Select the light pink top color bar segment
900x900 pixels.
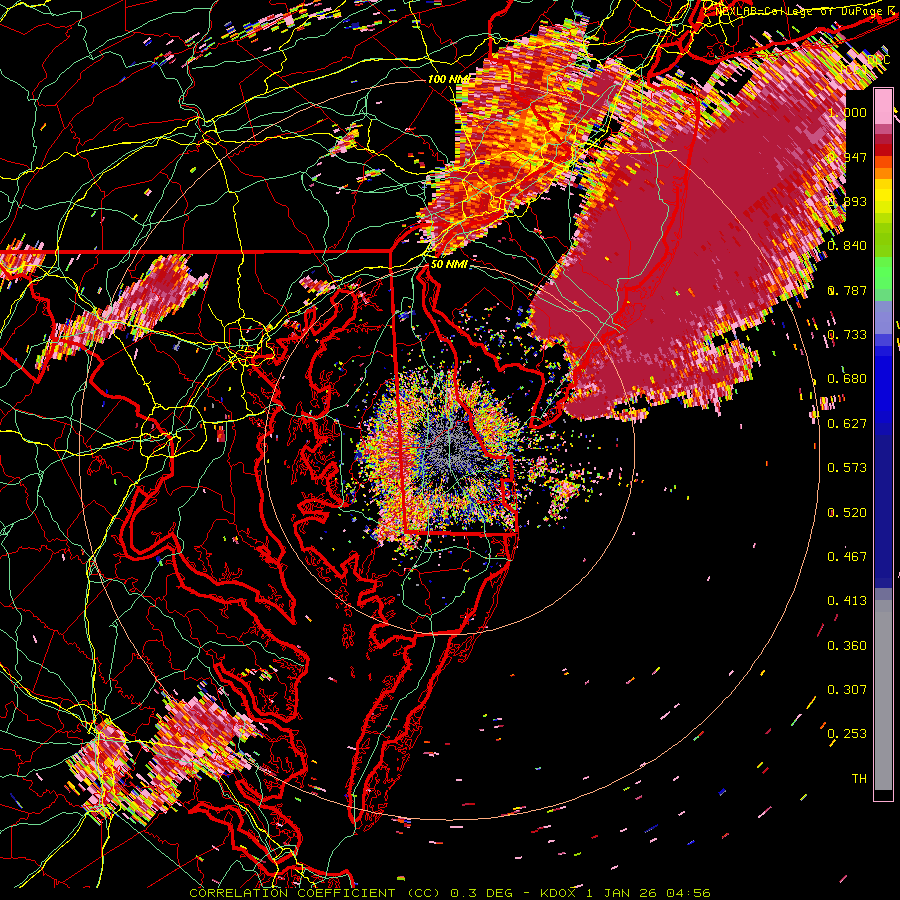point(883,106)
